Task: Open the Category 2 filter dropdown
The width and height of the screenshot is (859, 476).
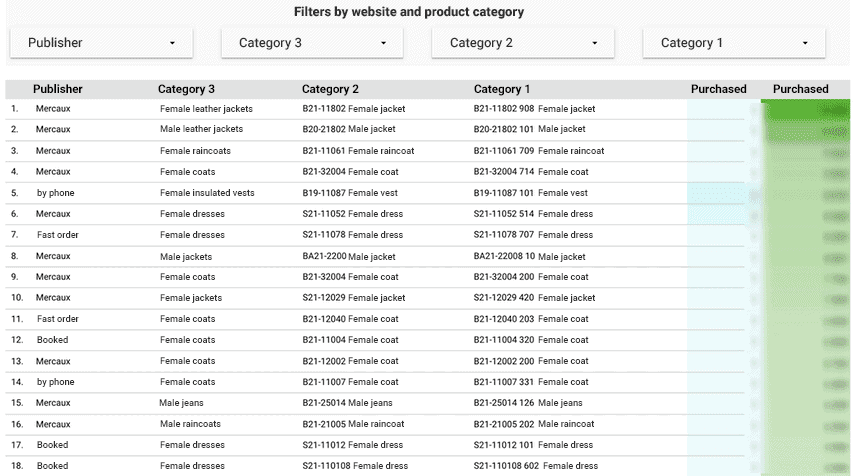Action: point(523,43)
